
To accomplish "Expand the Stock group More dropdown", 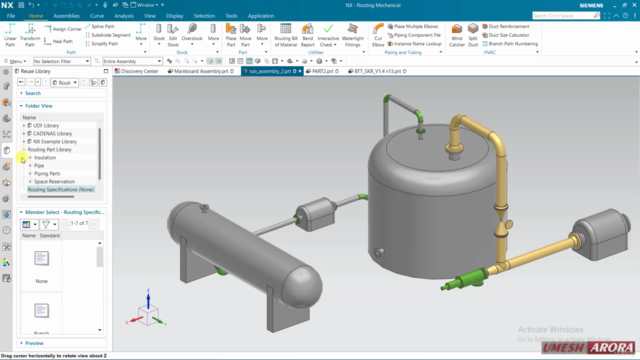I will tap(213, 34).
